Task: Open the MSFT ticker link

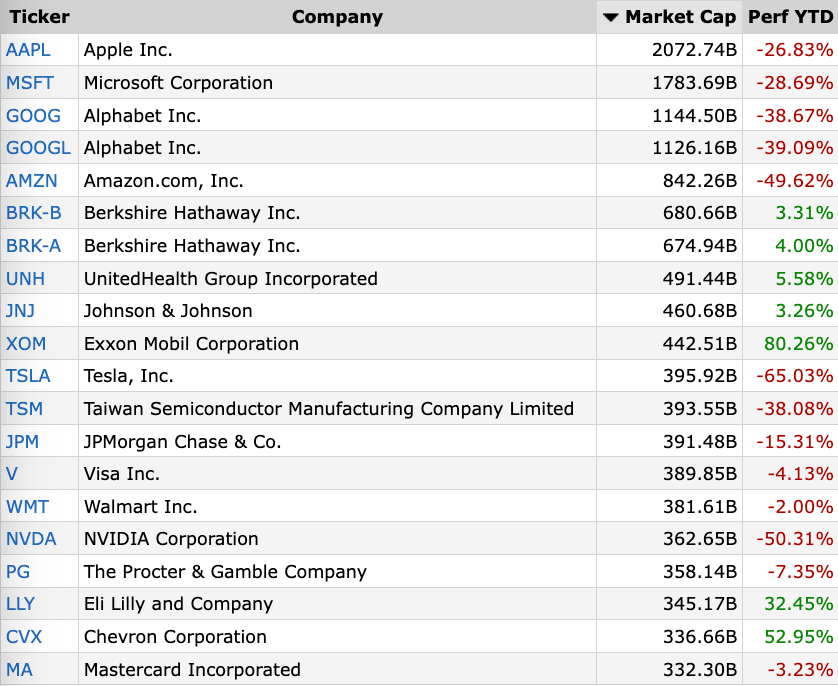Action: tap(30, 83)
